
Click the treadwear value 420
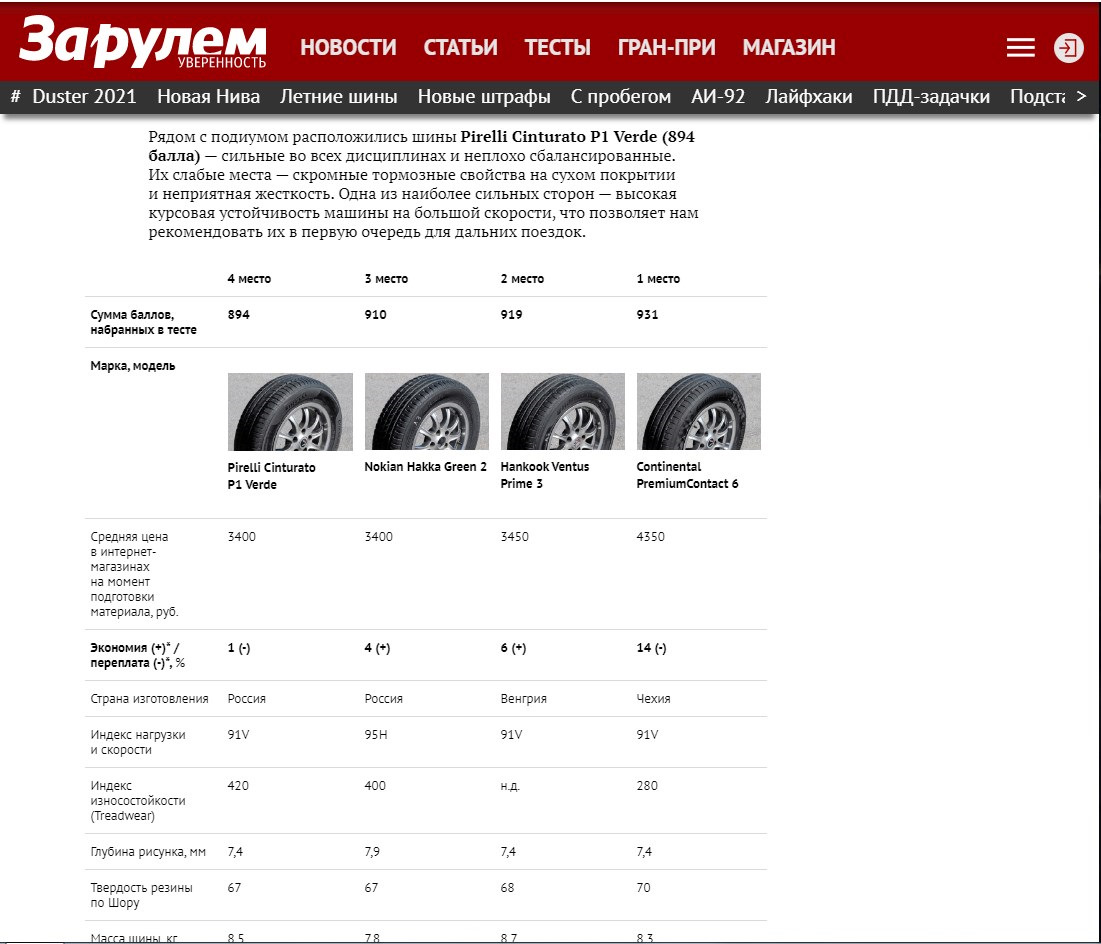point(238,786)
